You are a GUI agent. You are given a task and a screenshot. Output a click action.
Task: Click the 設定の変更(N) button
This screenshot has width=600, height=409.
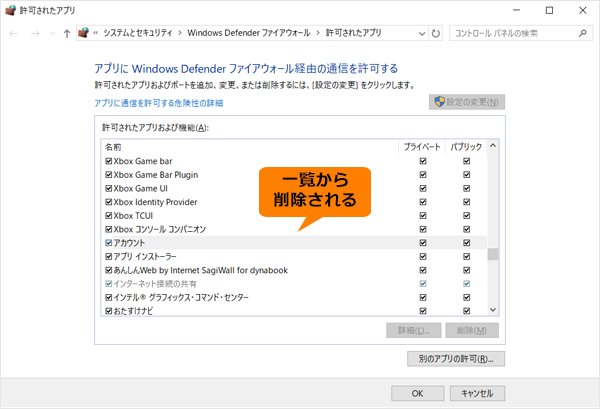pos(467,102)
